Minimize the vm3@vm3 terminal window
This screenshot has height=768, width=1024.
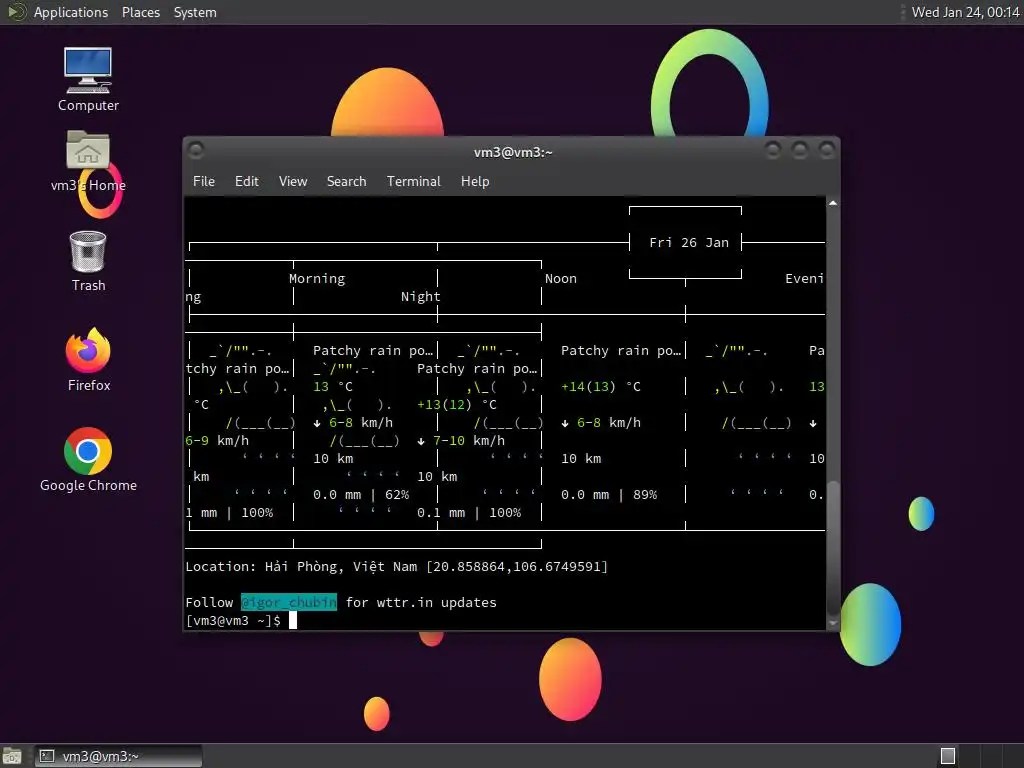coord(773,151)
